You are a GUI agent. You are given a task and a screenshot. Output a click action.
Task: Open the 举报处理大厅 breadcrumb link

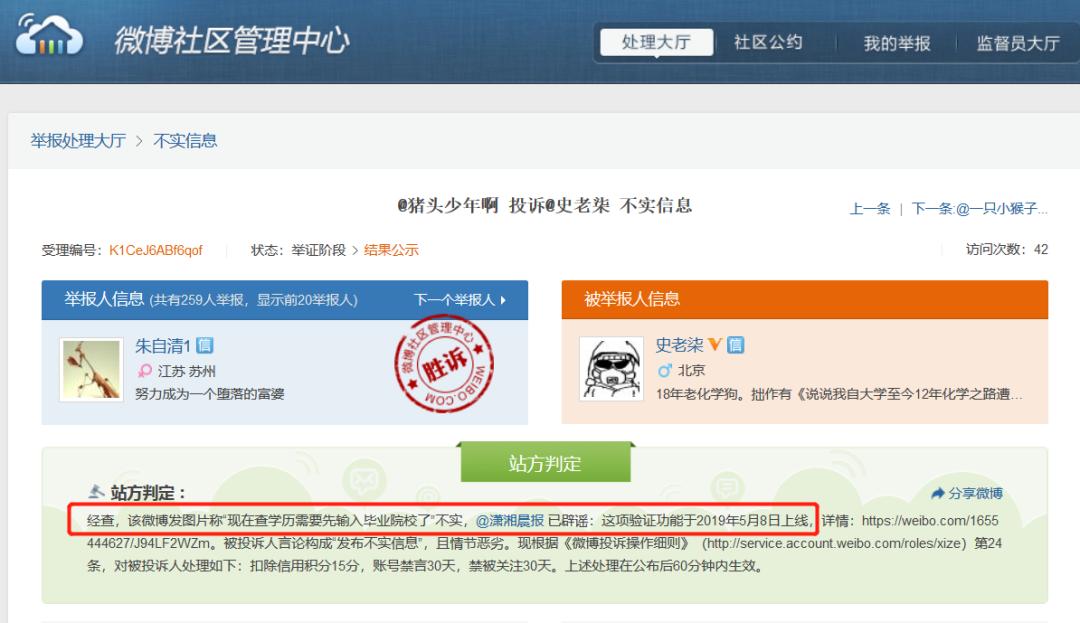pyautogui.click(x=78, y=141)
